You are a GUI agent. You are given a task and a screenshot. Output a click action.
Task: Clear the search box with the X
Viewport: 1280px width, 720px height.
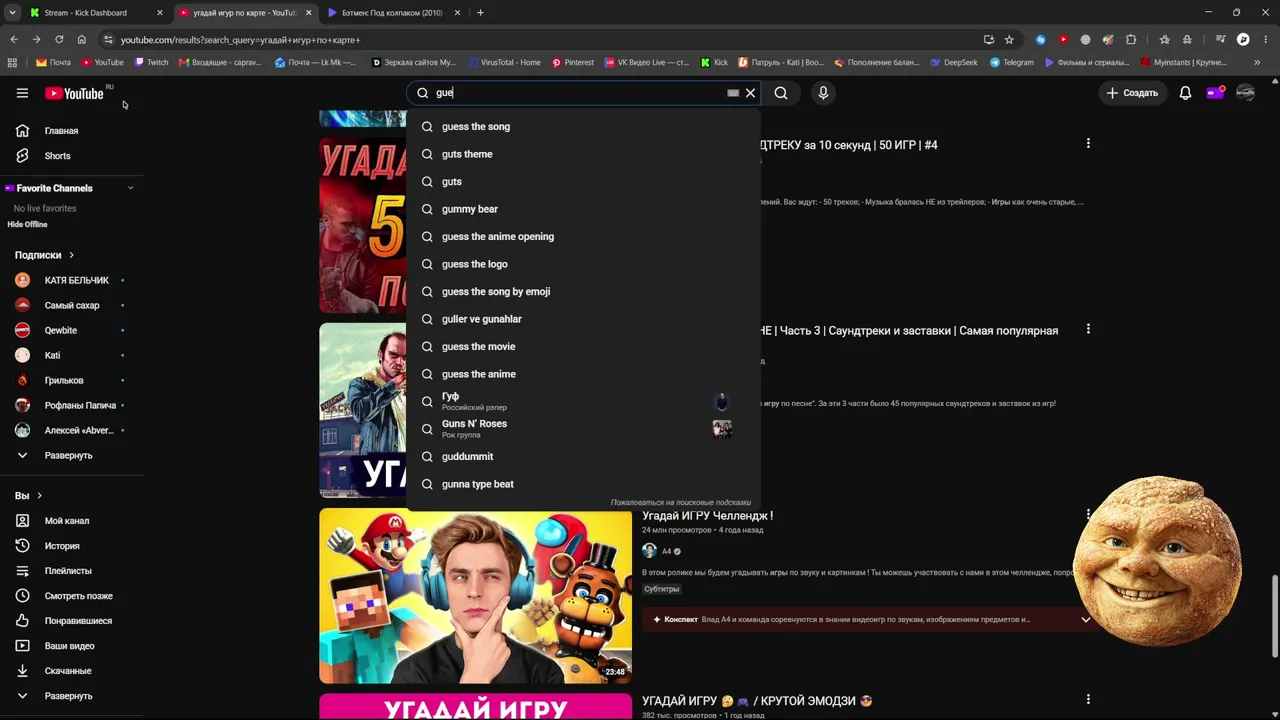pos(750,93)
